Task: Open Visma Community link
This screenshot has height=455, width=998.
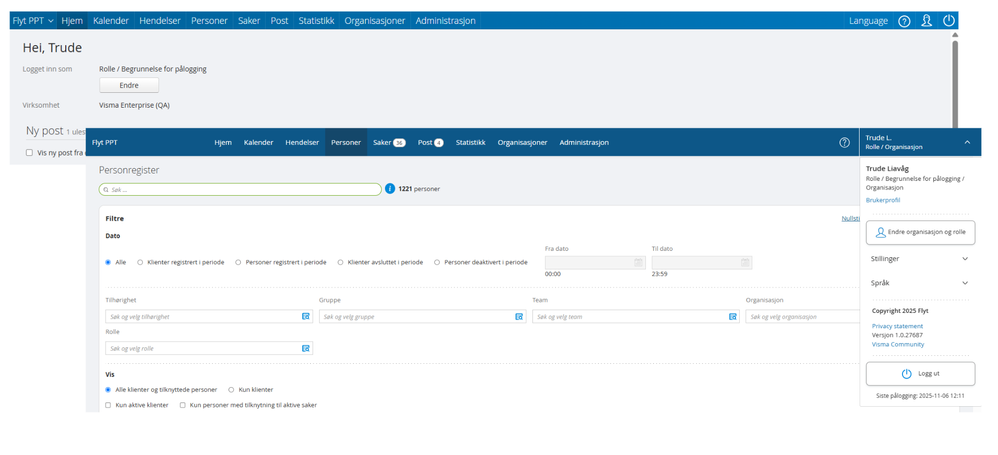Action: point(898,344)
